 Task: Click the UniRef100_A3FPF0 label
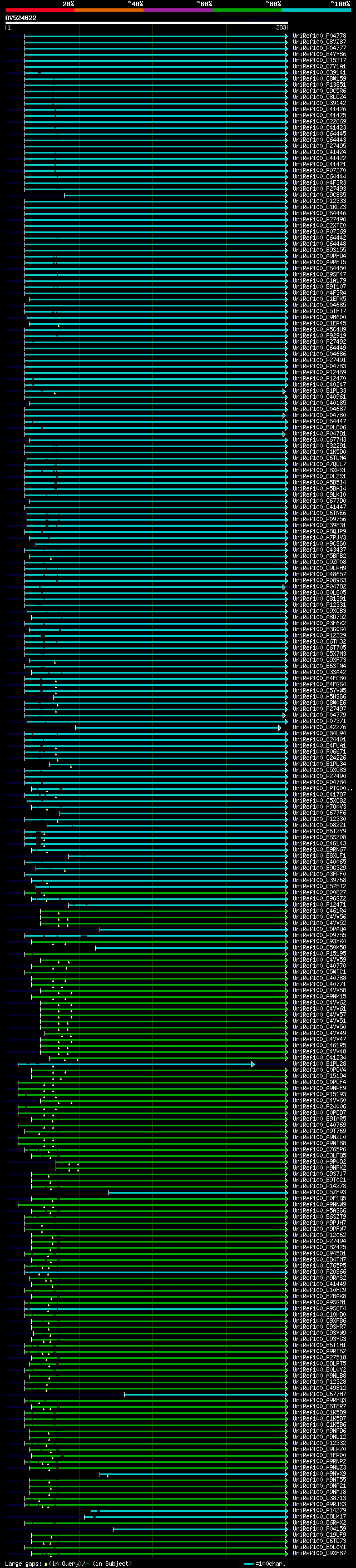(319, 874)
